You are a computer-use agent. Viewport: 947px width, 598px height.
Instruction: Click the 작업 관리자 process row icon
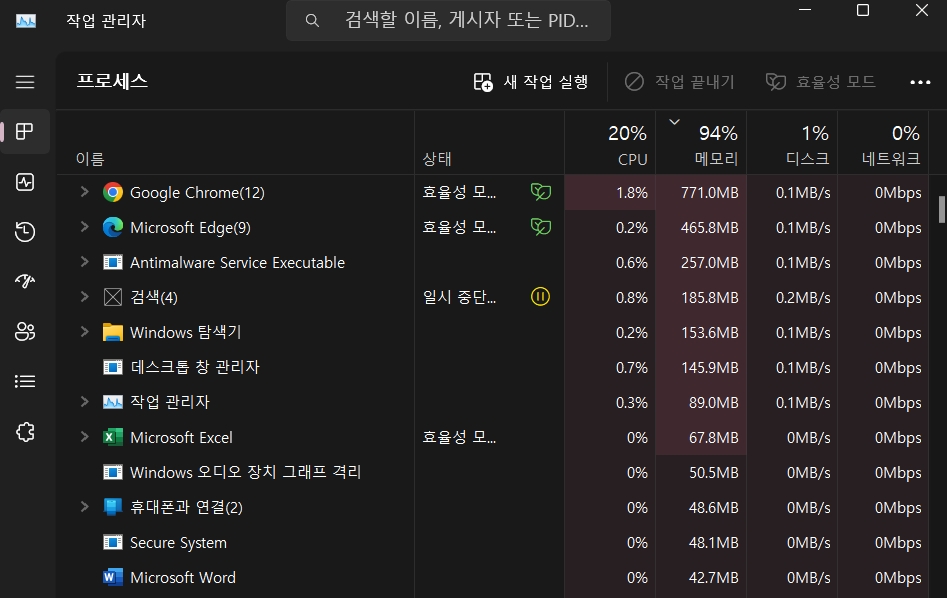click(112, 402)
